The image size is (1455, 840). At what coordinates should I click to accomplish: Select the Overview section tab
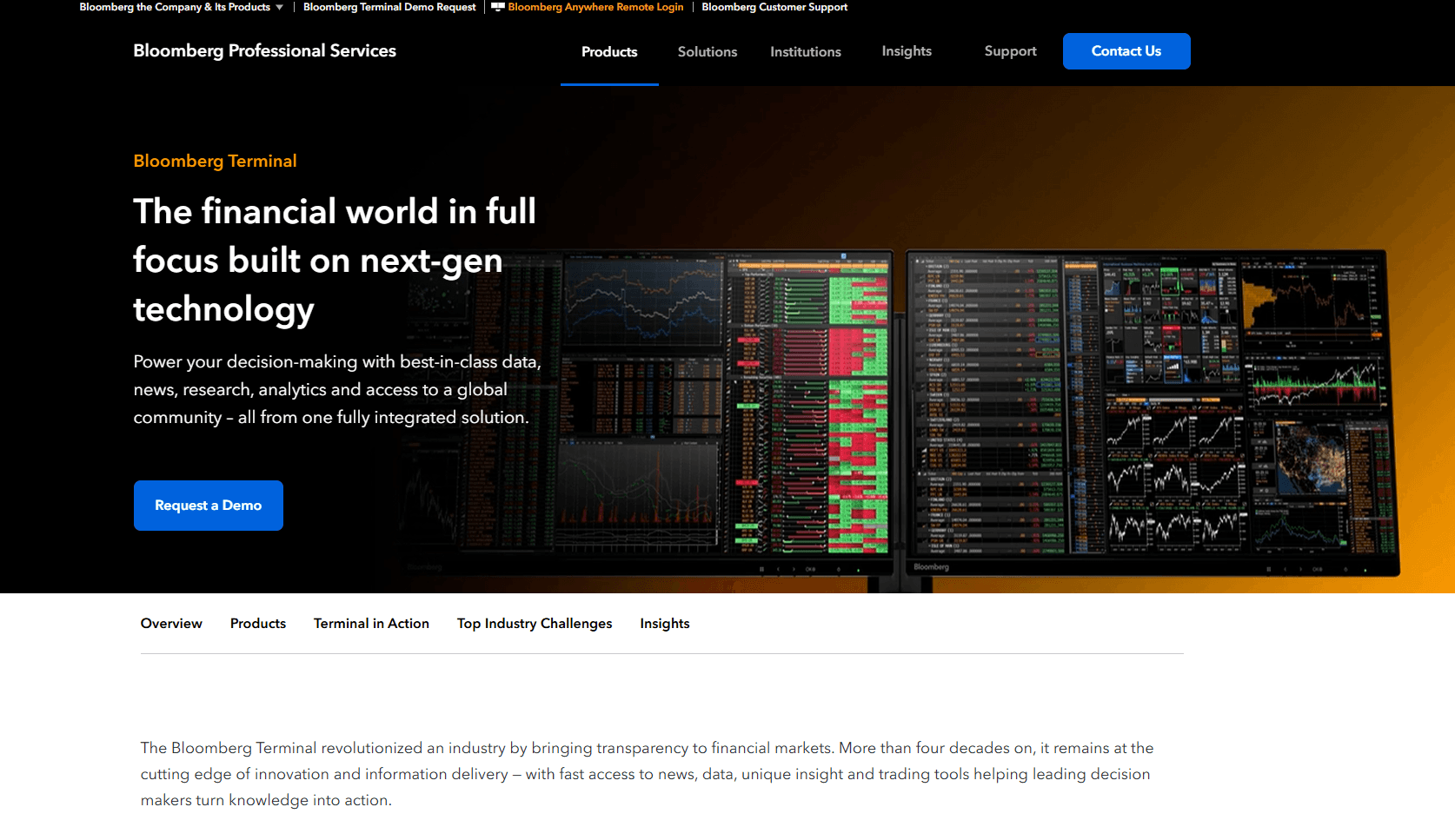click(x=171, y=624)
